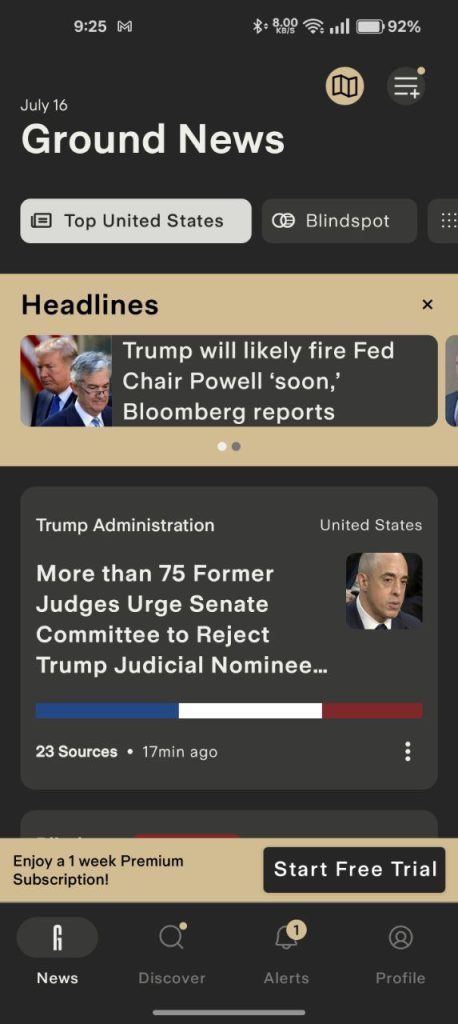458x1024 pixels.
Task: Select the Top United States tab
Action: pos(136,221)
